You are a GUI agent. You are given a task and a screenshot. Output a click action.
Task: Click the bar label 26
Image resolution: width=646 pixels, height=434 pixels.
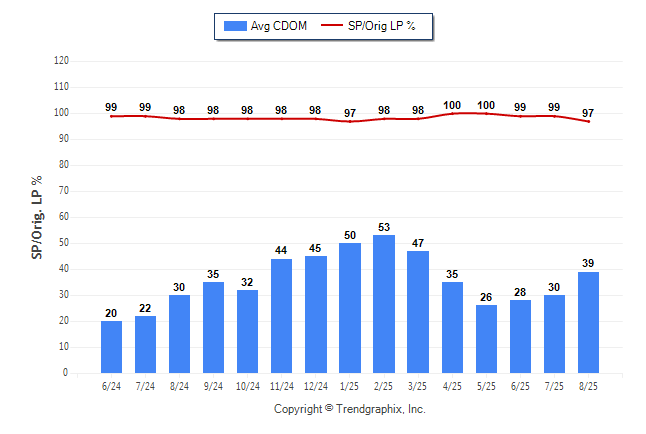[486, 297]
